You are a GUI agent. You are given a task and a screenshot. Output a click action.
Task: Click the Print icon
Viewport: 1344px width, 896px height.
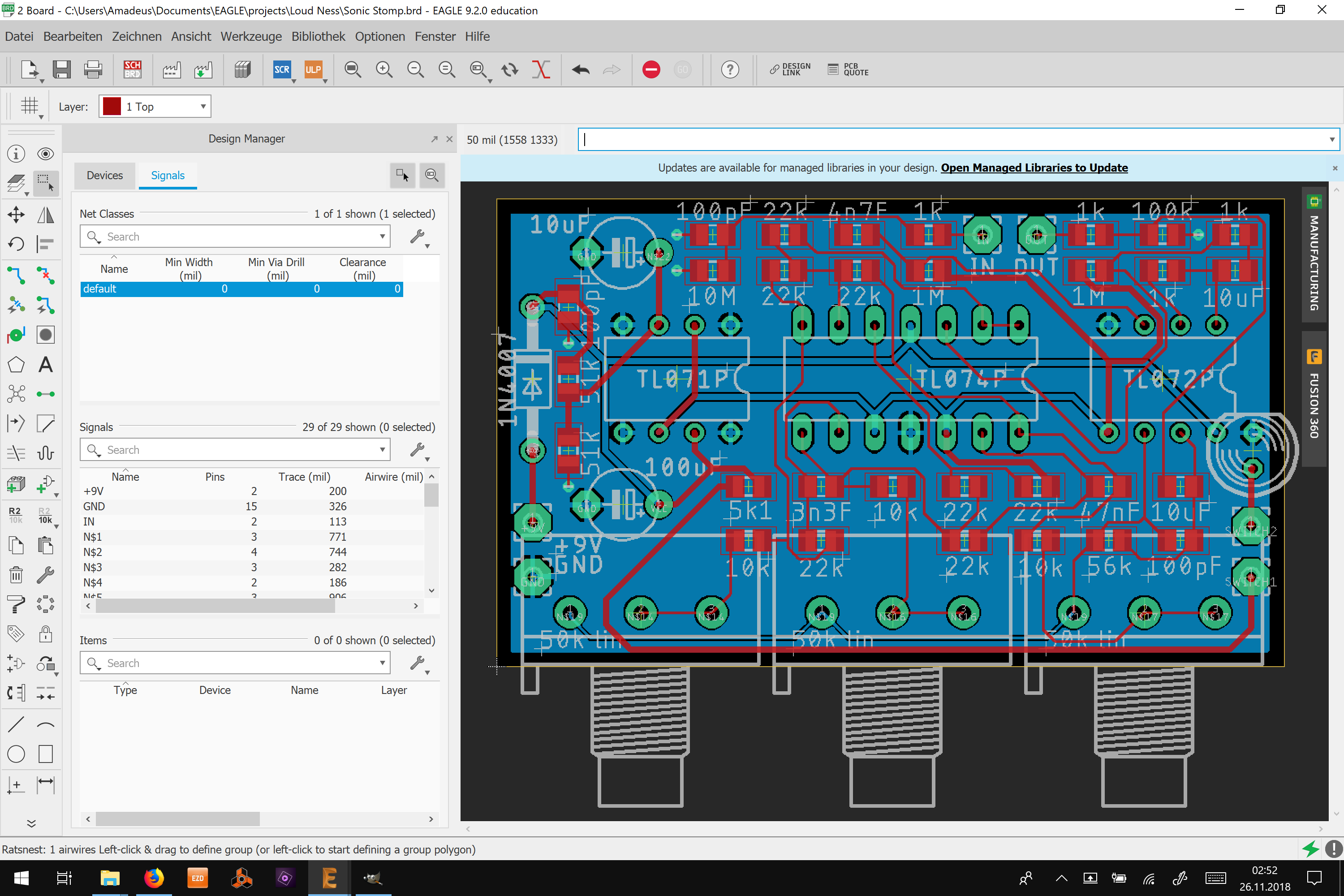93,70
